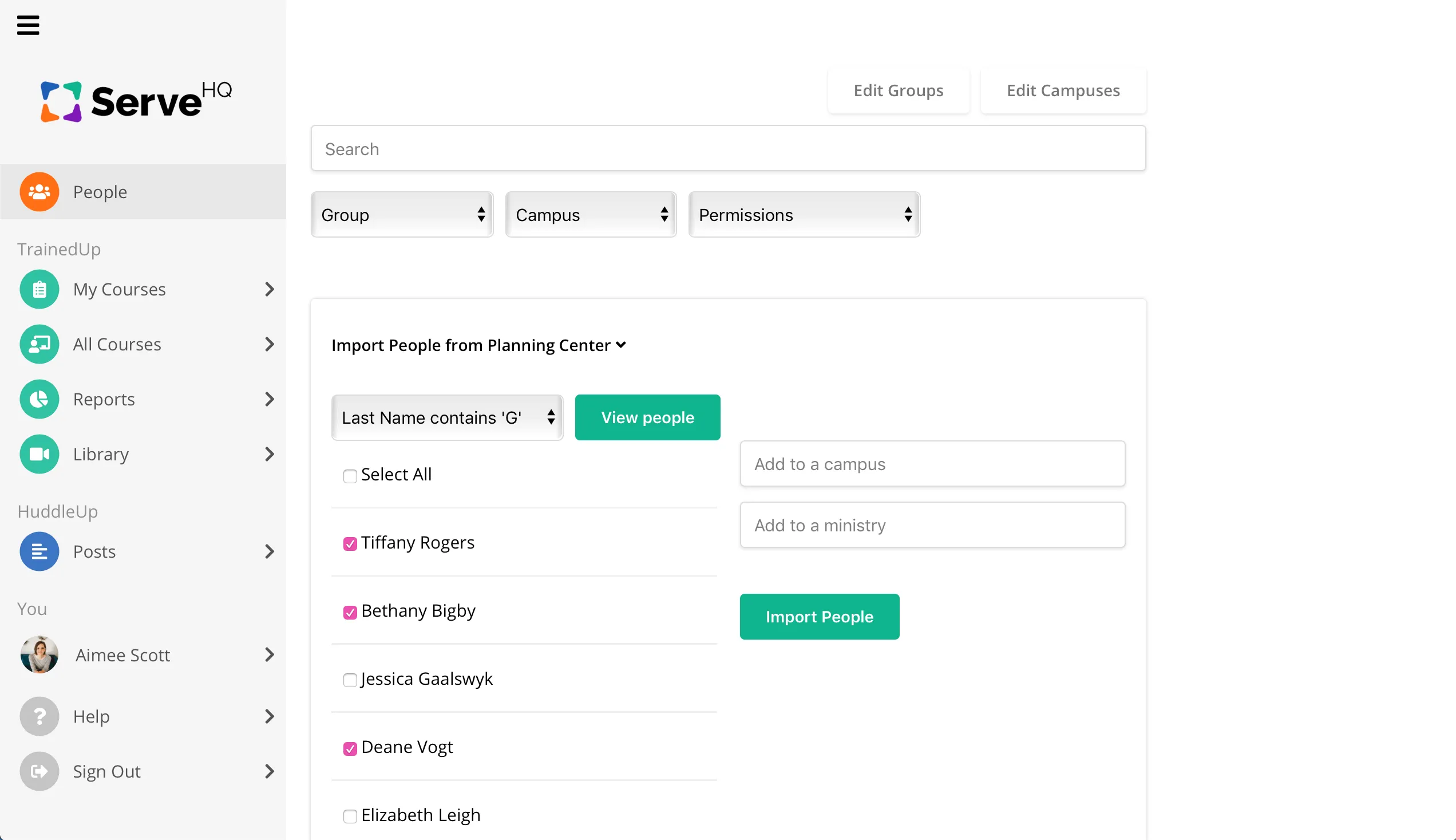Click the Sign Out icon

coord(39,771)
